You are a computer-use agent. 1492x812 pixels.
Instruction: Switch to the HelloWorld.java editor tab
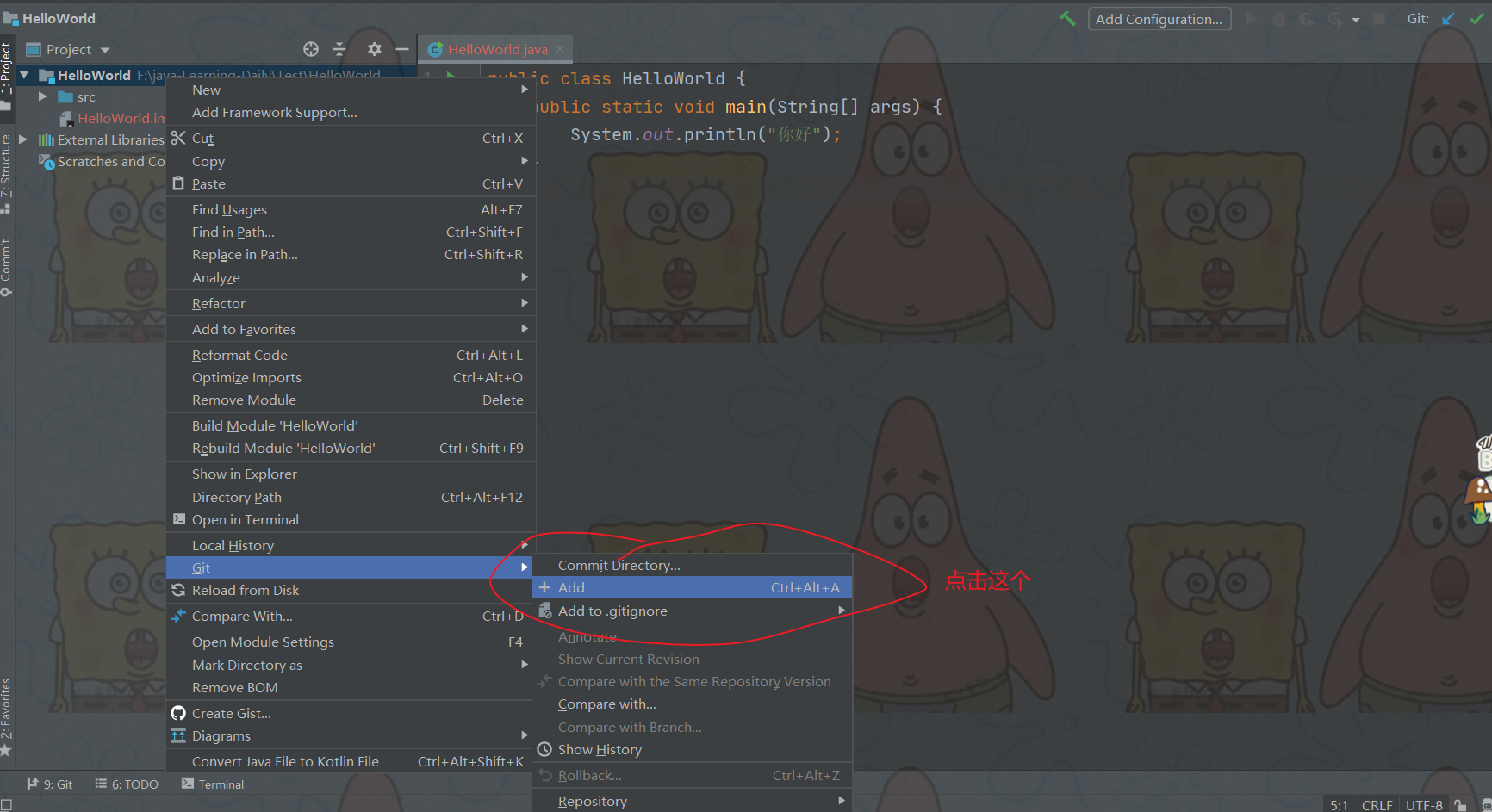pos(497,49)
